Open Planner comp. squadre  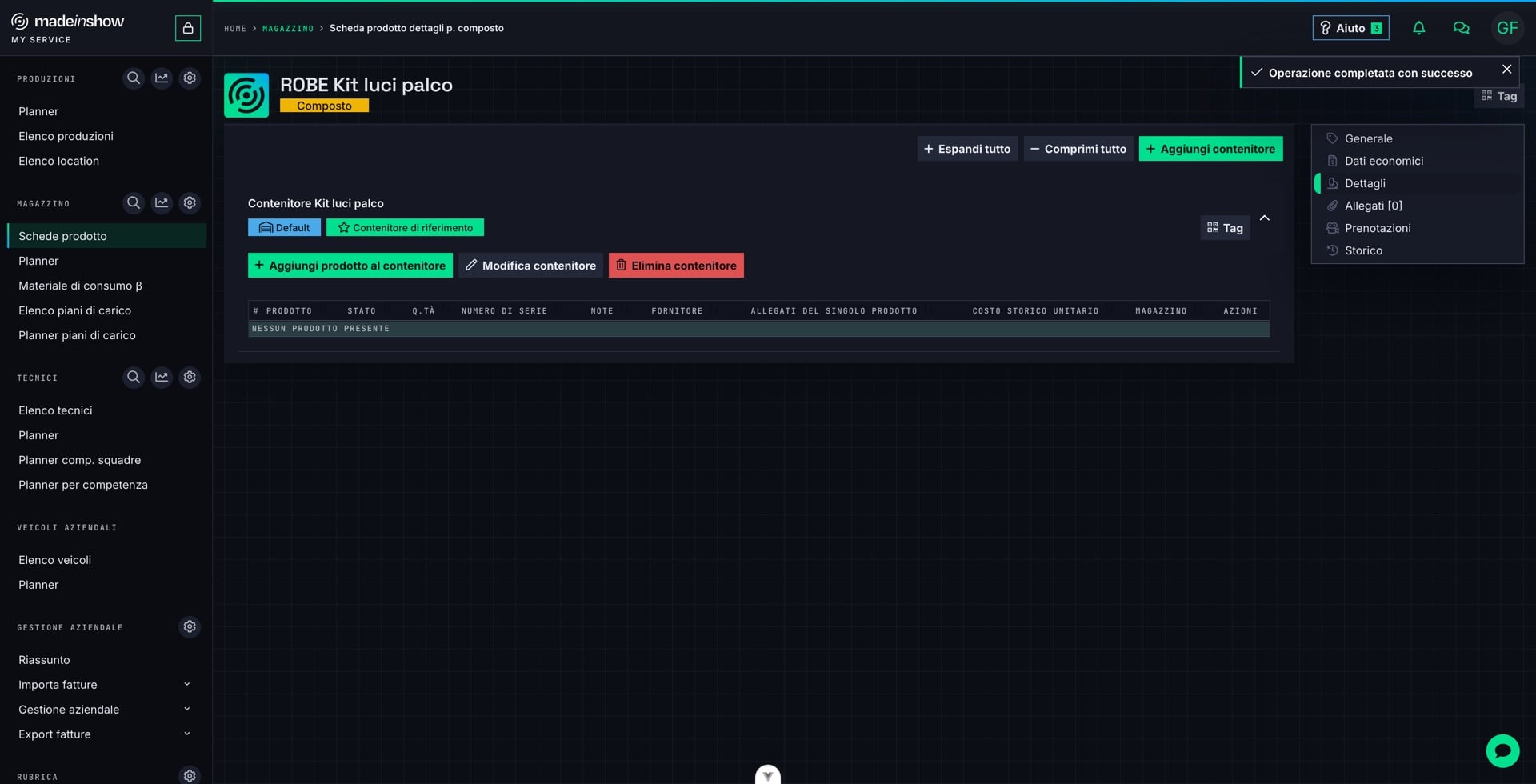click(x=79, y=460)
